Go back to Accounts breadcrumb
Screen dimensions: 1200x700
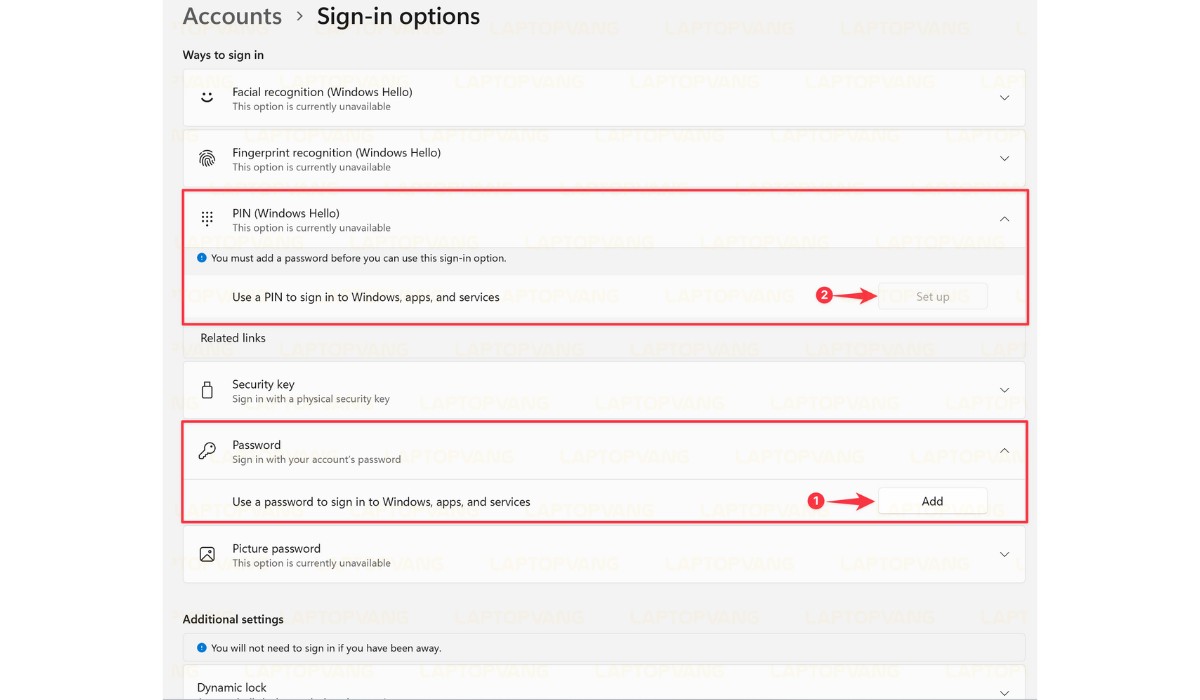pyautogui.click(x=232, y=17)
